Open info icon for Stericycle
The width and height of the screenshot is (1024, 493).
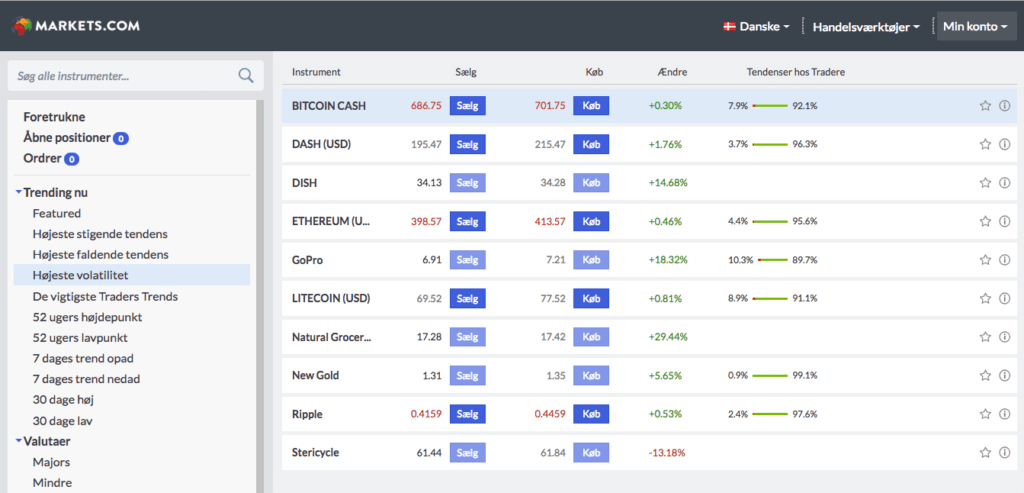tap(1004, 453)
